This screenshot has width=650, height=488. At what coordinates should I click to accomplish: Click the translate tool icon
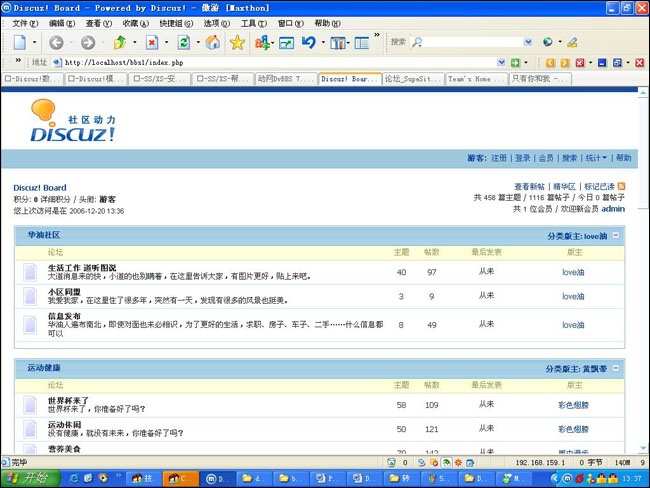(x=262, y=42)
